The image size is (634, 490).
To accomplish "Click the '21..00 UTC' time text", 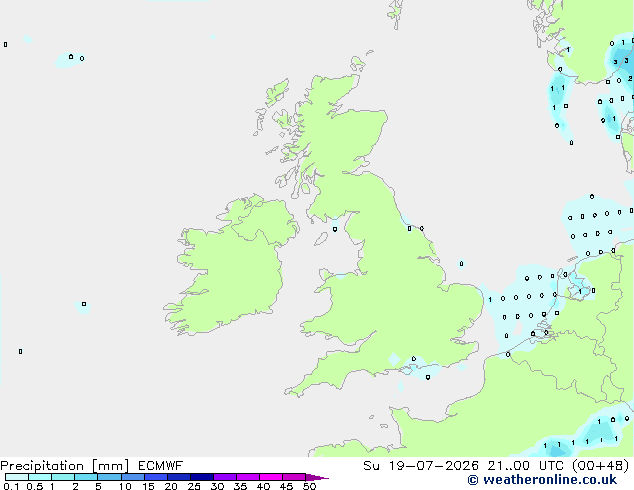I will click(525, 466).
